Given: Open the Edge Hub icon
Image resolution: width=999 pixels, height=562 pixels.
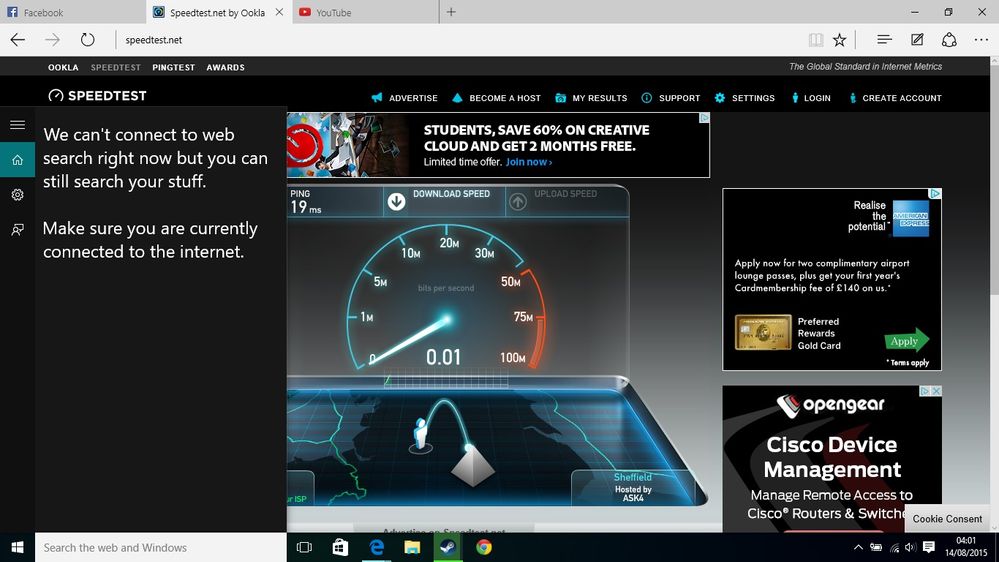Looking at the screenshot, I should pos(884,40).
